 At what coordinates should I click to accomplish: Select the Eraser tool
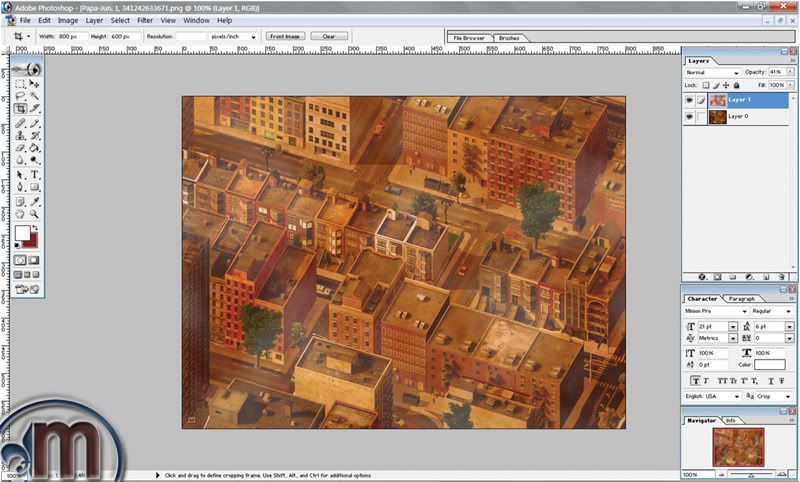tap(20, 148)
